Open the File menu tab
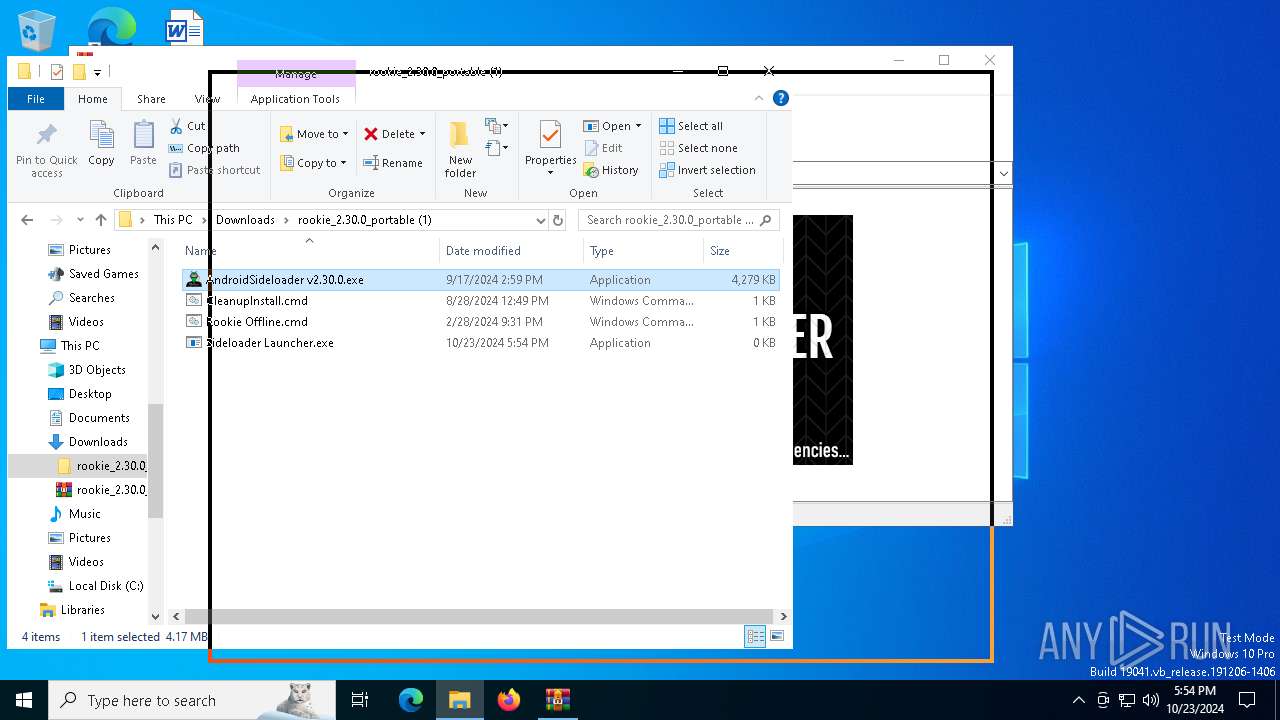 36,99
